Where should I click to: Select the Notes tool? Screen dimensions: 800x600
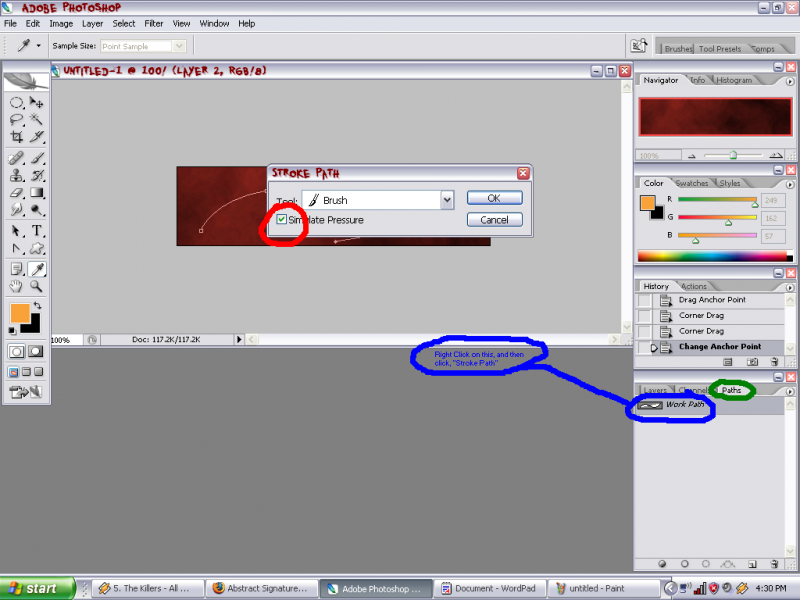tap(16, 269)
